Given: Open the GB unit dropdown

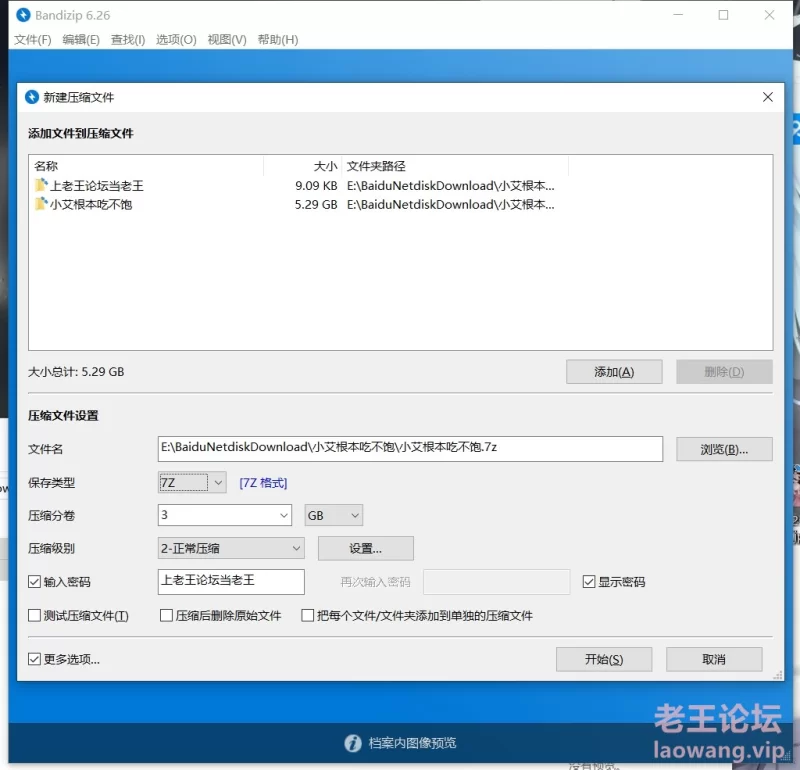Looking at the screenshot, I should pyautogui.click(x=353, y=515).
